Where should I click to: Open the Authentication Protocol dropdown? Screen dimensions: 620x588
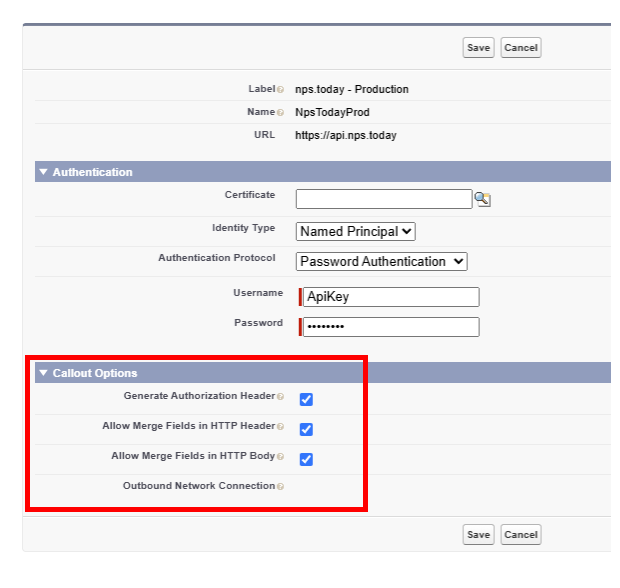click(381, 261)
